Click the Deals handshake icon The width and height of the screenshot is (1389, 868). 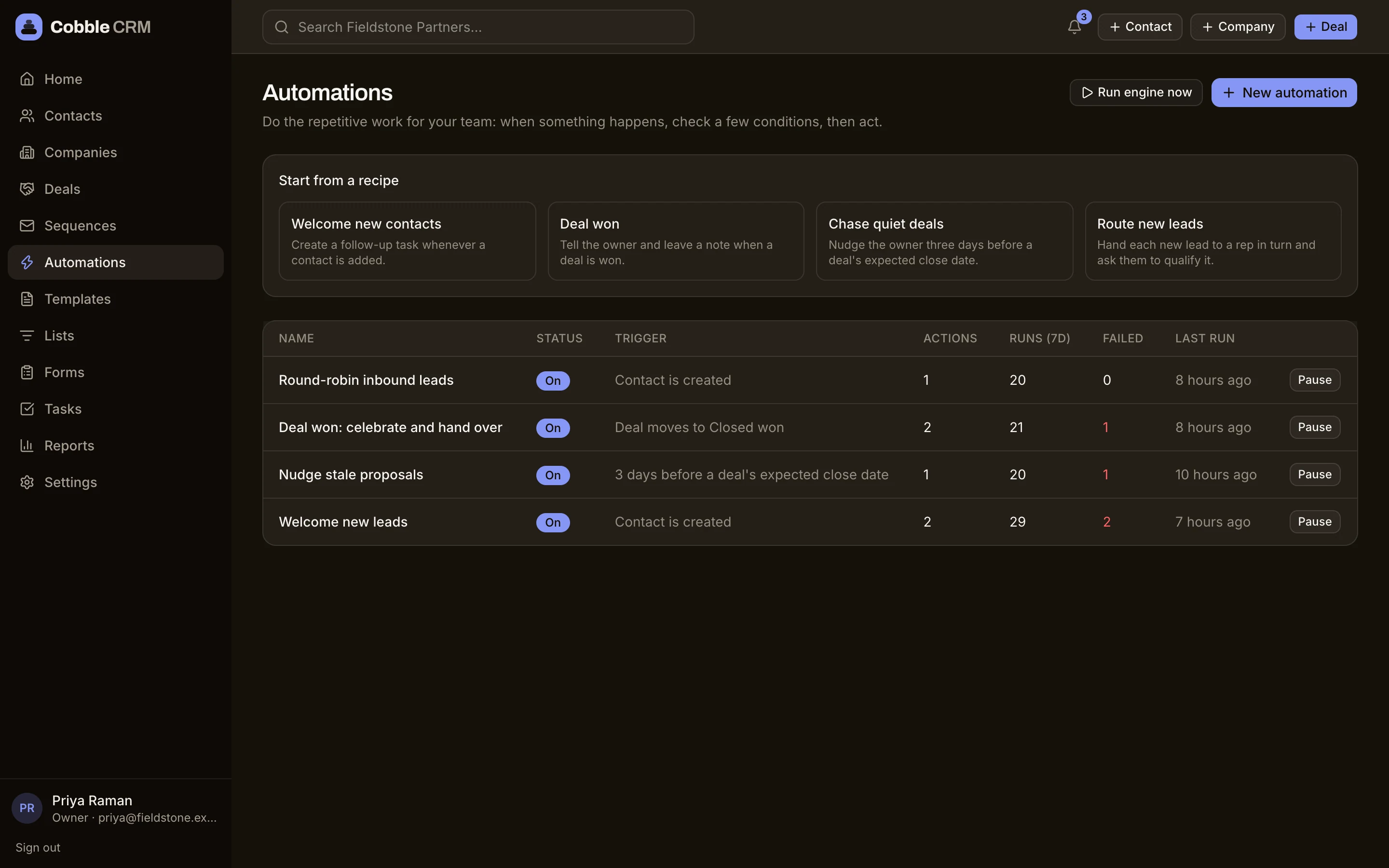point(27,190)
